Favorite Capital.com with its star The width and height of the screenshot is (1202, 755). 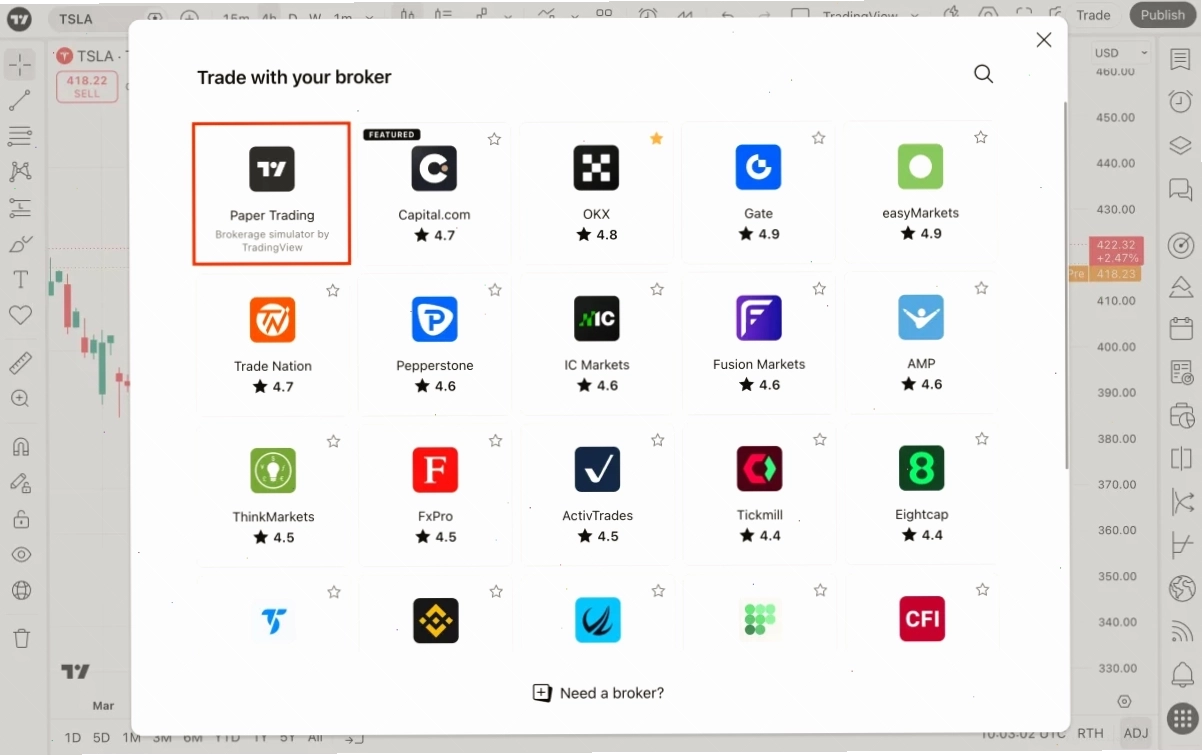pos(494,139)
